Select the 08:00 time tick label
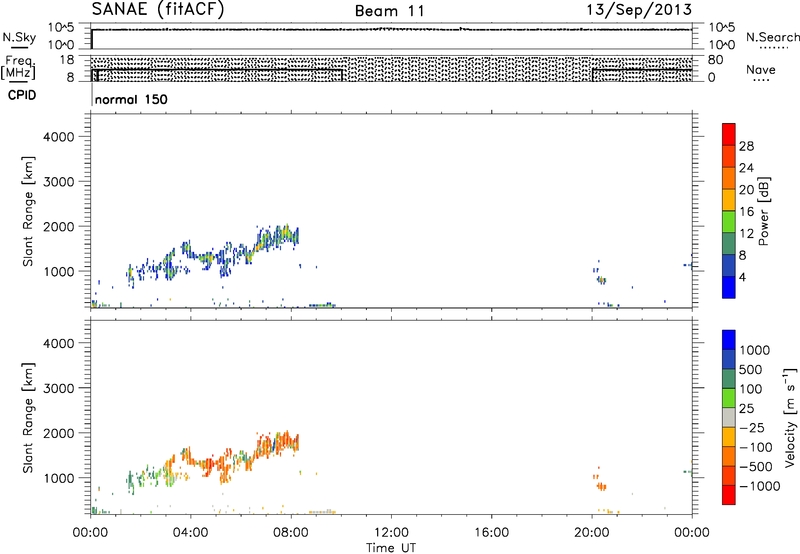800x554 pixels. click(291, 533)
